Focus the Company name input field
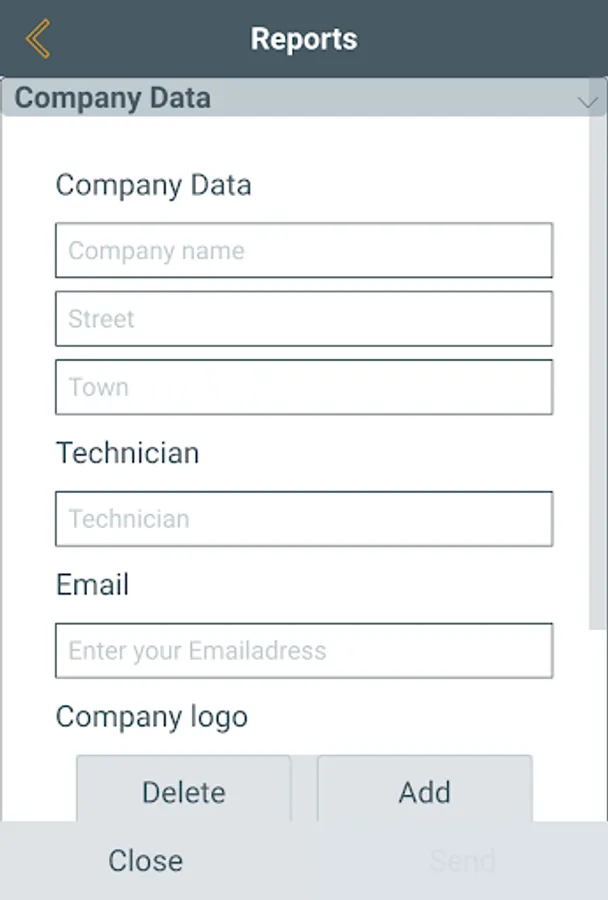Screen dimensions: 608x900 [x=304, y=250]
